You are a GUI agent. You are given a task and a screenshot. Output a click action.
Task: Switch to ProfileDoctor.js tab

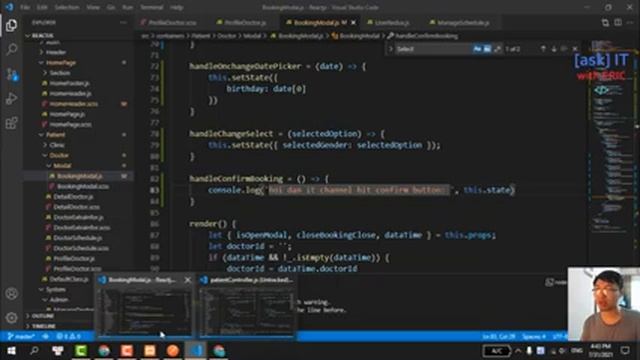[x=241, y=23]
